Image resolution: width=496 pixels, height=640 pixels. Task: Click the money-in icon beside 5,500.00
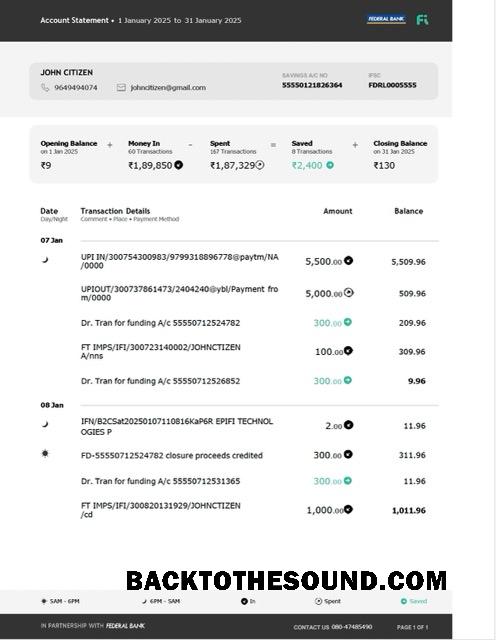click(x=348, y=260)
